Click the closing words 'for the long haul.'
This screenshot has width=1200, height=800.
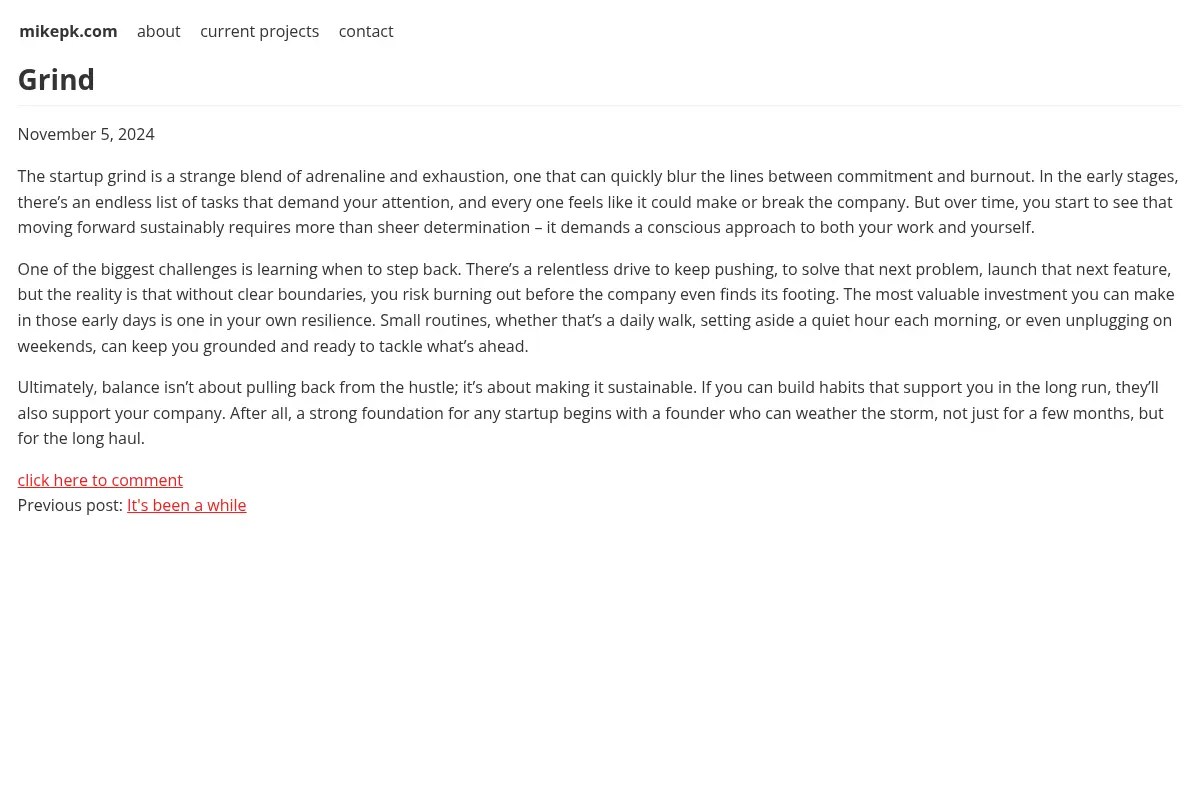click(81, 438)
